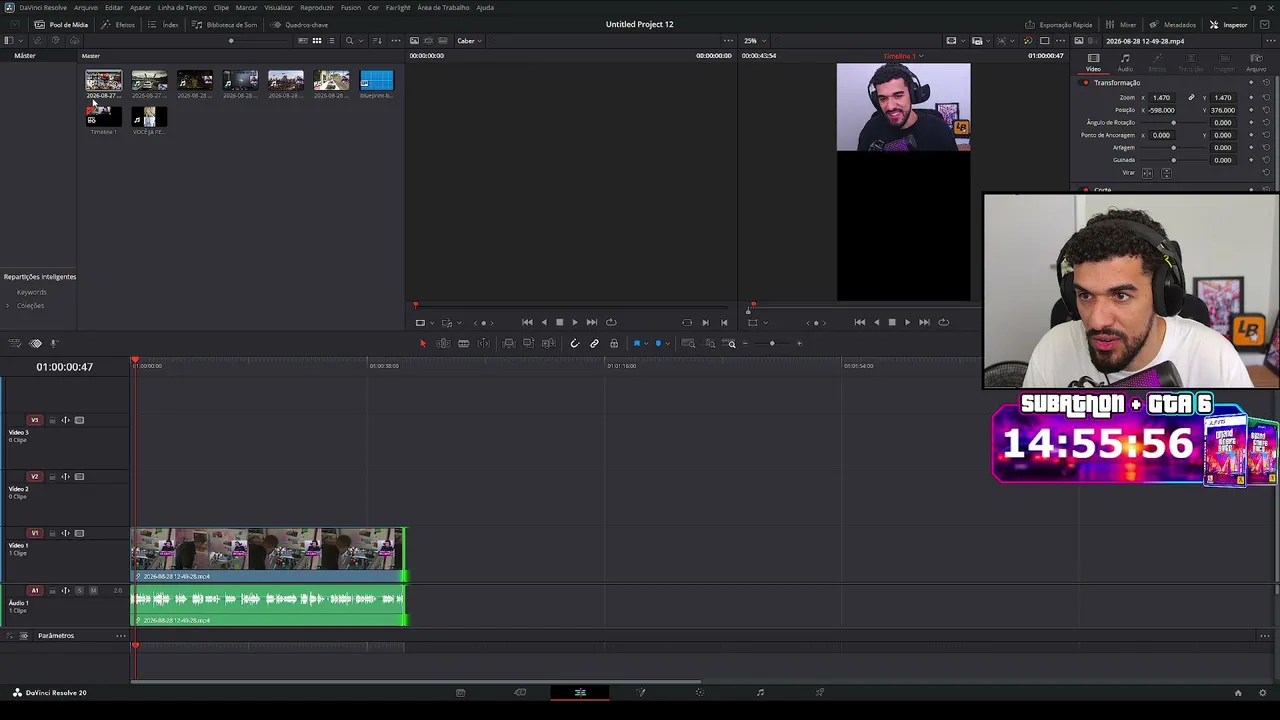The width and height of the screenshot is (1280, 720).
Task: Zoom timeline out with minus button
Action: click(x=745, y=344)
